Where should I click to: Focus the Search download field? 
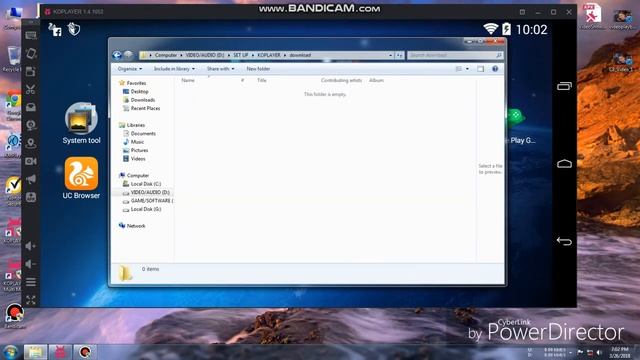[455, 55]
